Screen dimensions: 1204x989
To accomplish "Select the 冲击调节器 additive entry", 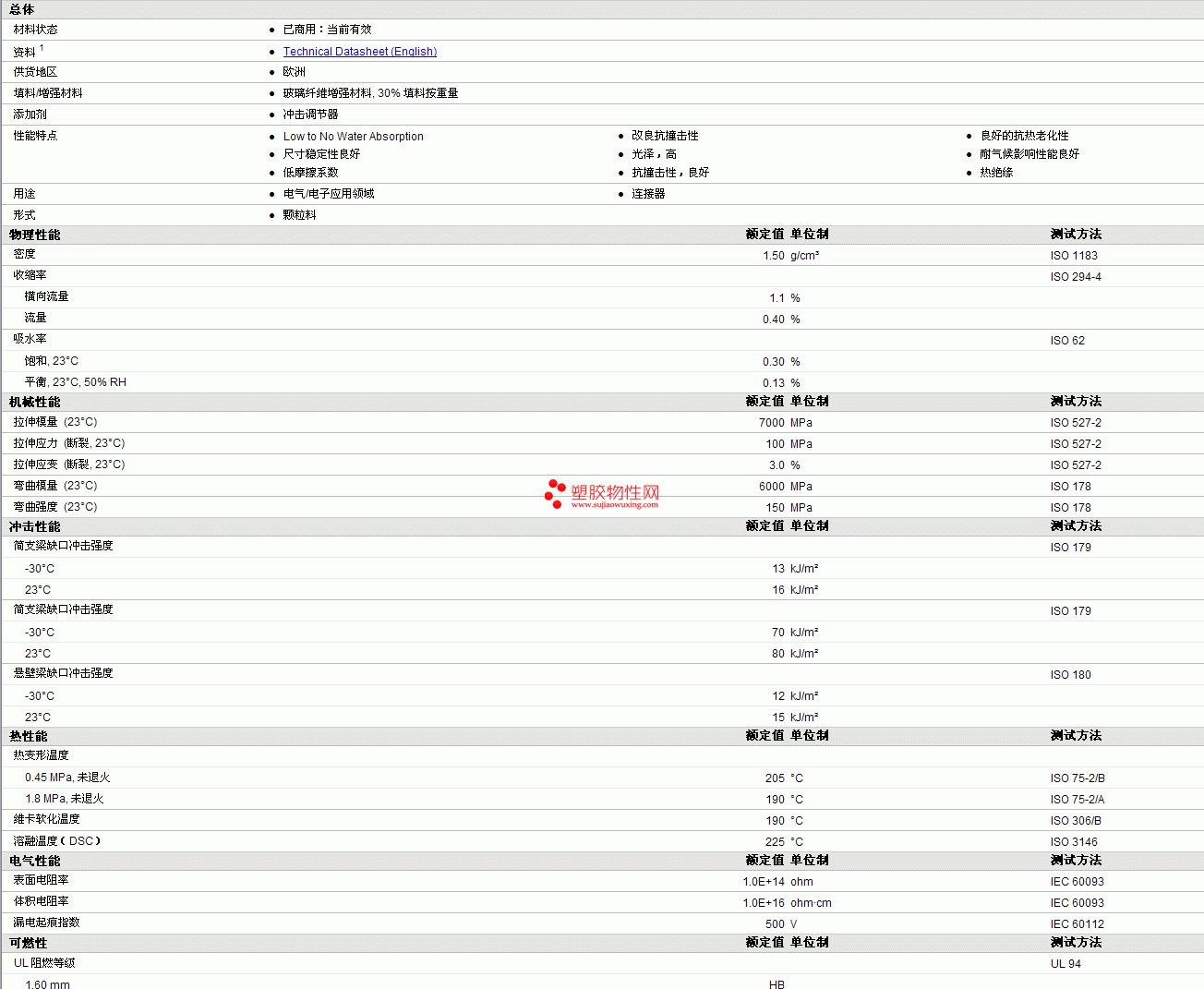I will click(x=310, y=115).
